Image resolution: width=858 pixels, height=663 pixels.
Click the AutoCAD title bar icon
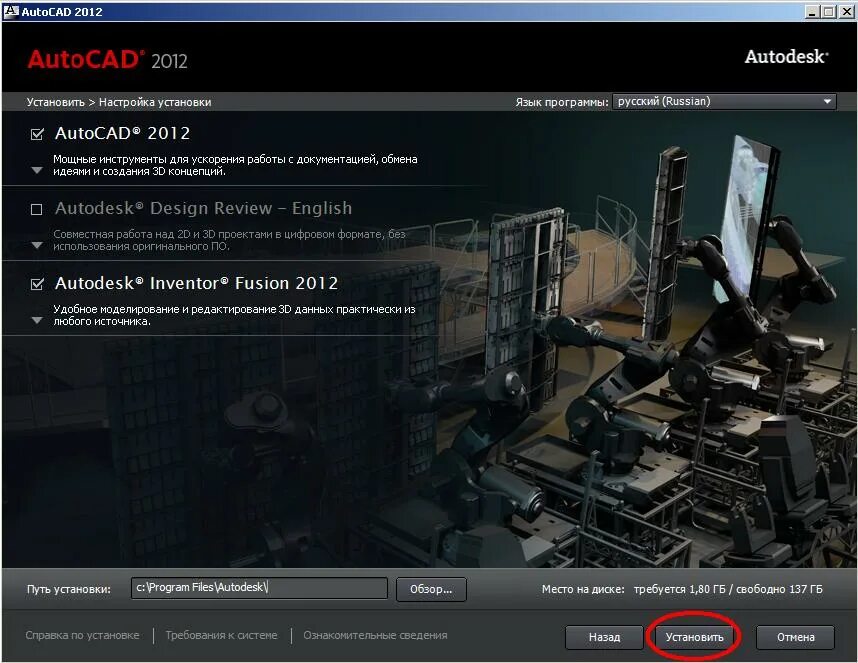pyautogui.click(x=10, y=11)
